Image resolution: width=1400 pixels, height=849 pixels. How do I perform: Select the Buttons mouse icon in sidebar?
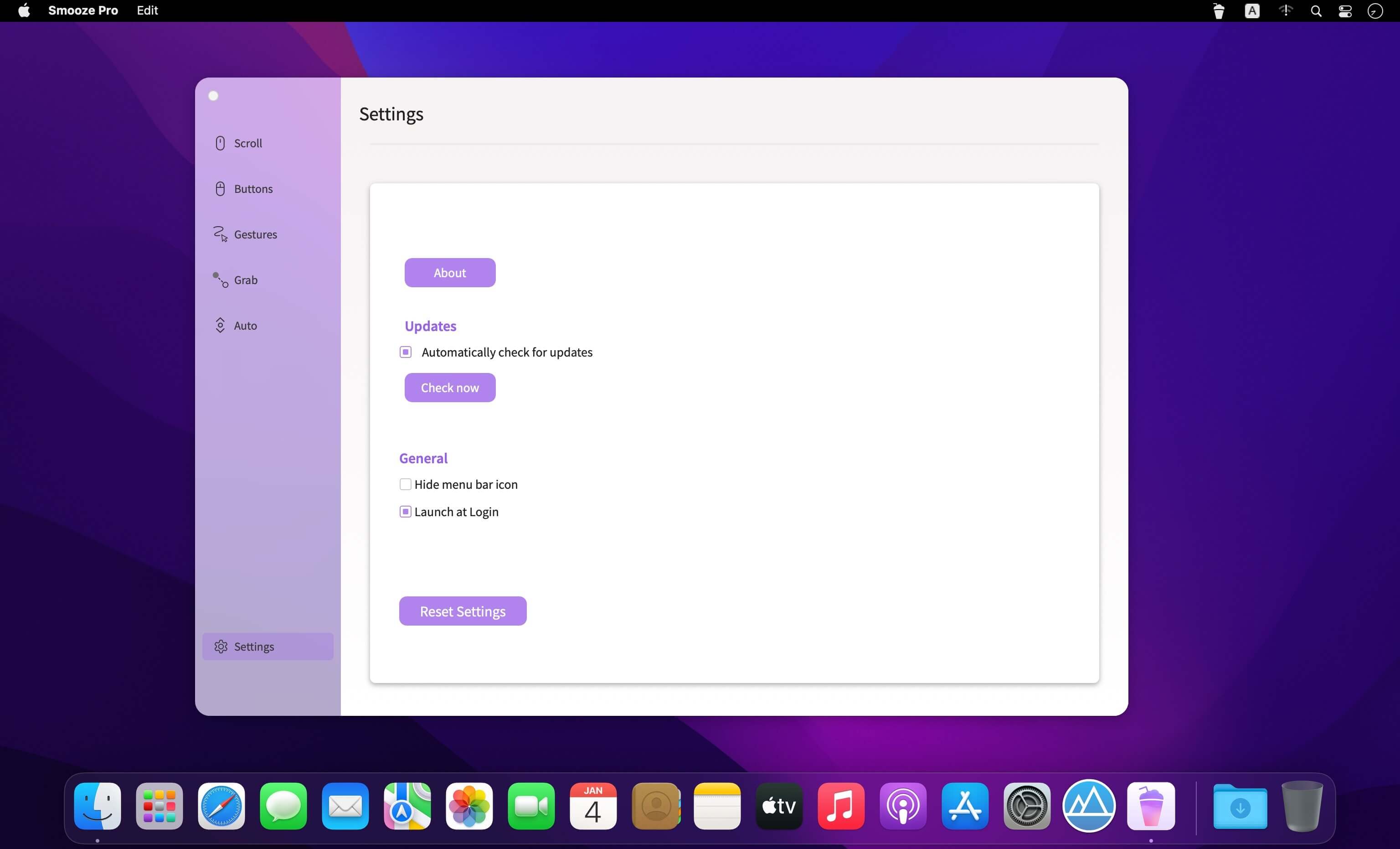(220, 188)
